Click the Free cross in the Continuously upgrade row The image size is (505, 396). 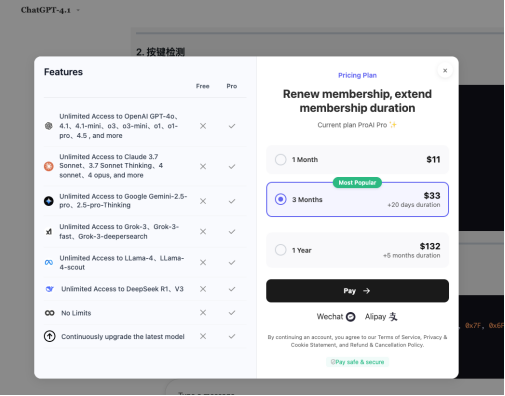click(x=203, y=336)
